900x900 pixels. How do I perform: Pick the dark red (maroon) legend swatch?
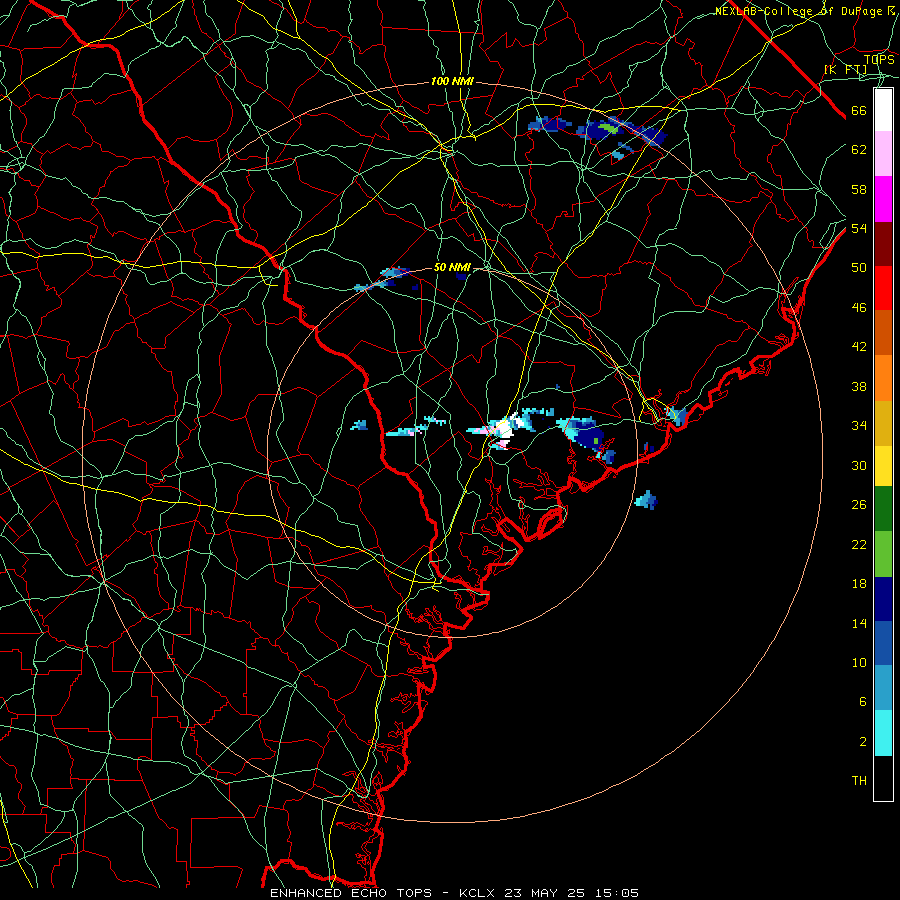[883, 244]
